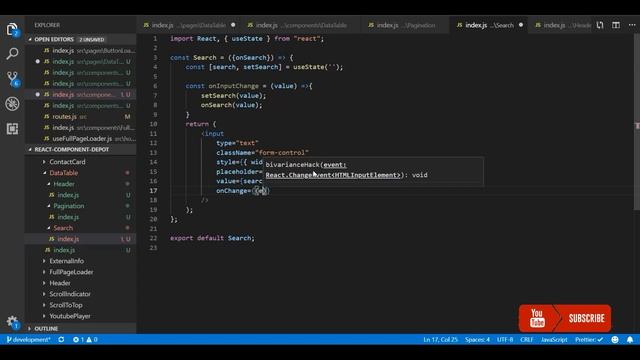The image size is (640, 360).
Task: Click the YouTube Subscribe button
Action: [565, 318]
